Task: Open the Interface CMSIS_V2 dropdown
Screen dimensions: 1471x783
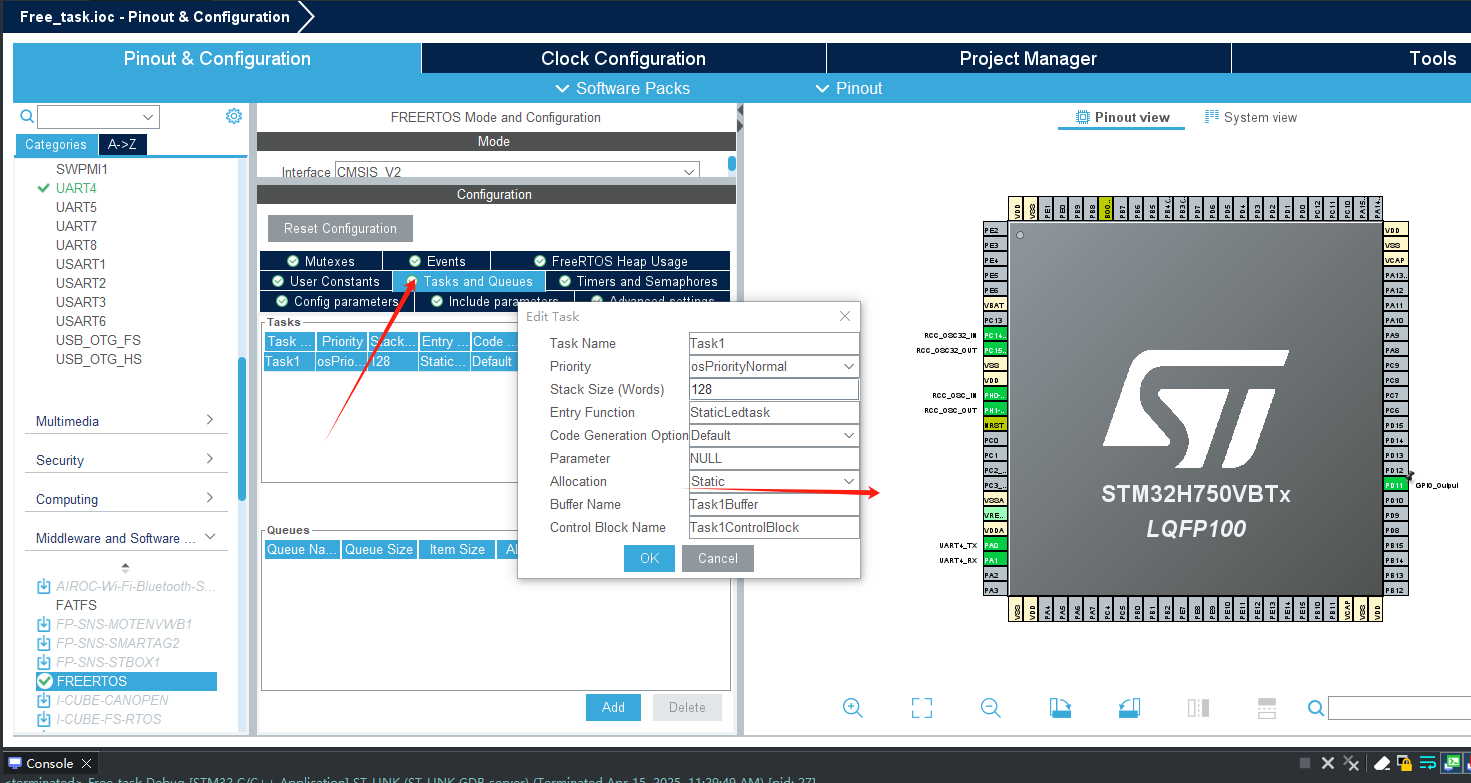Action: 687,171
